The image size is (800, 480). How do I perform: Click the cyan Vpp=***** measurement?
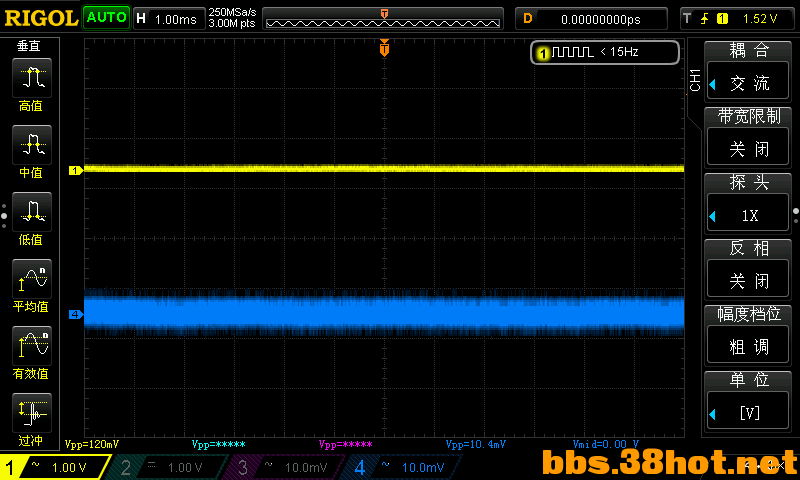(x=218, y=444)
